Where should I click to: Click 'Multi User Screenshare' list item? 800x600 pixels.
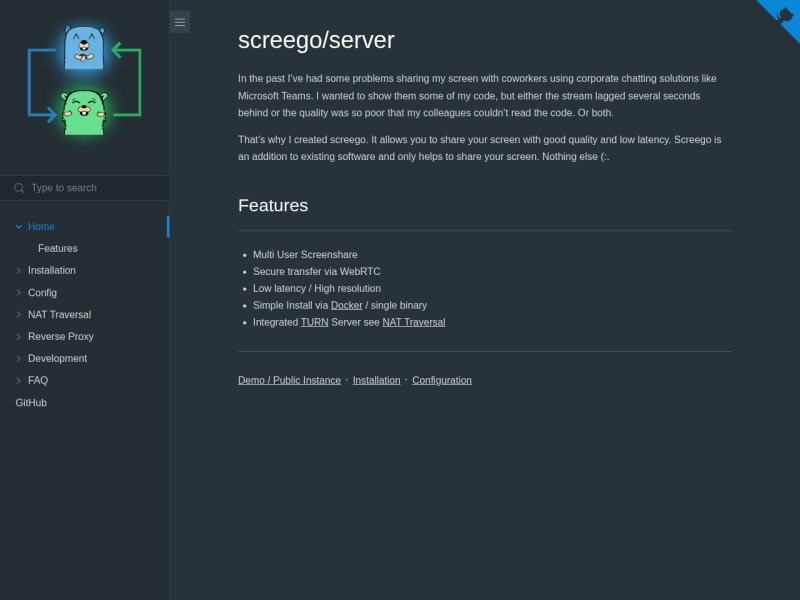click(x=305, y=254)
